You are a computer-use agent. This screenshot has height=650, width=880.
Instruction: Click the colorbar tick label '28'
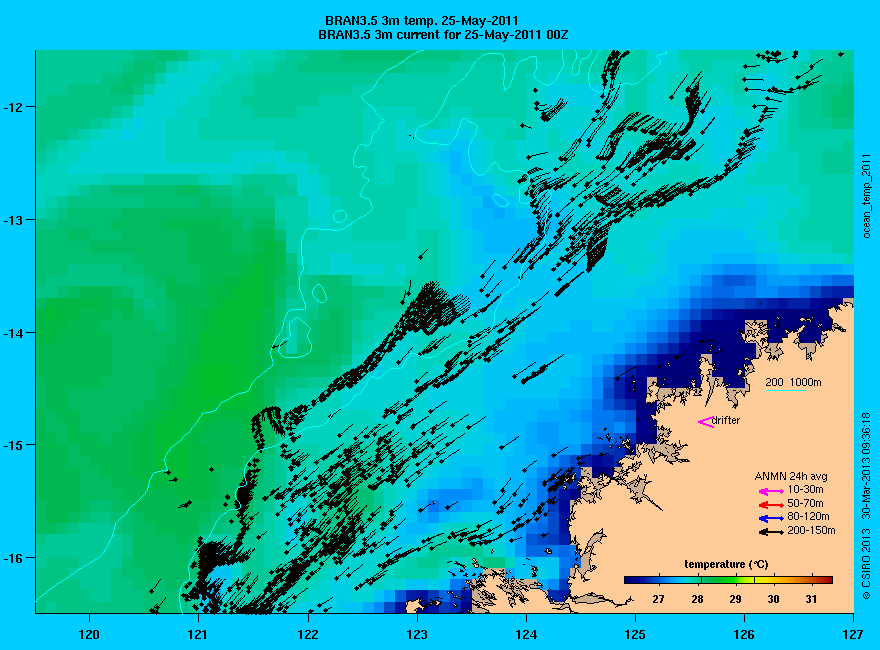697,599
